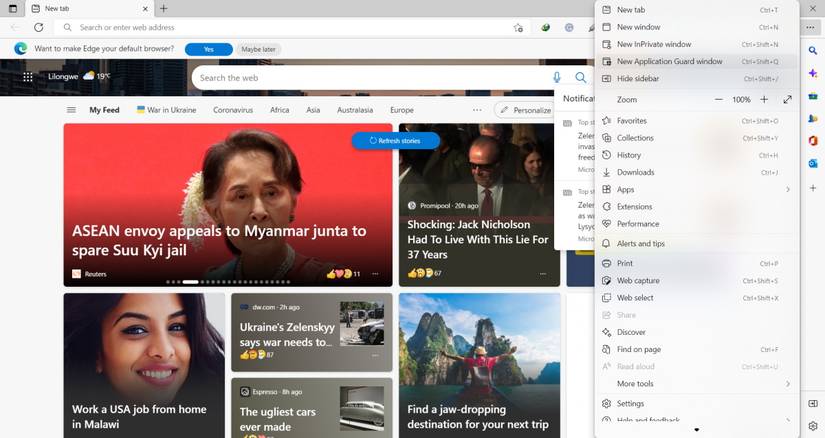Click the voice search microphone icon
Image resolution: width=825 pixels, height=438 pixels.
coord(557,77)
